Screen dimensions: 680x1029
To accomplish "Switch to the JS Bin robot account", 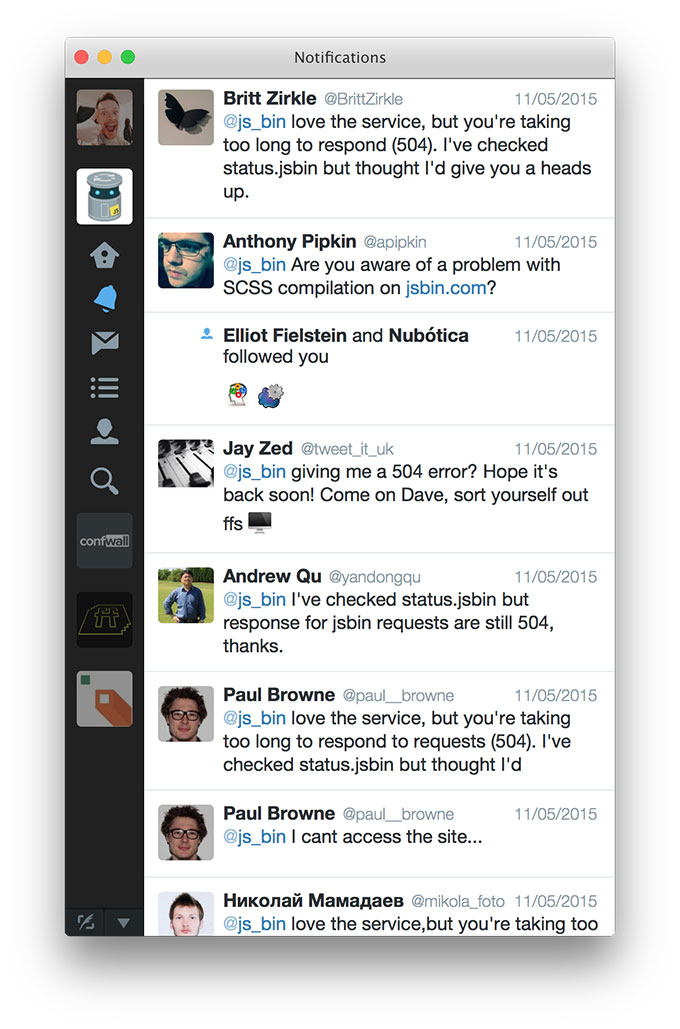I will point(104,196).
